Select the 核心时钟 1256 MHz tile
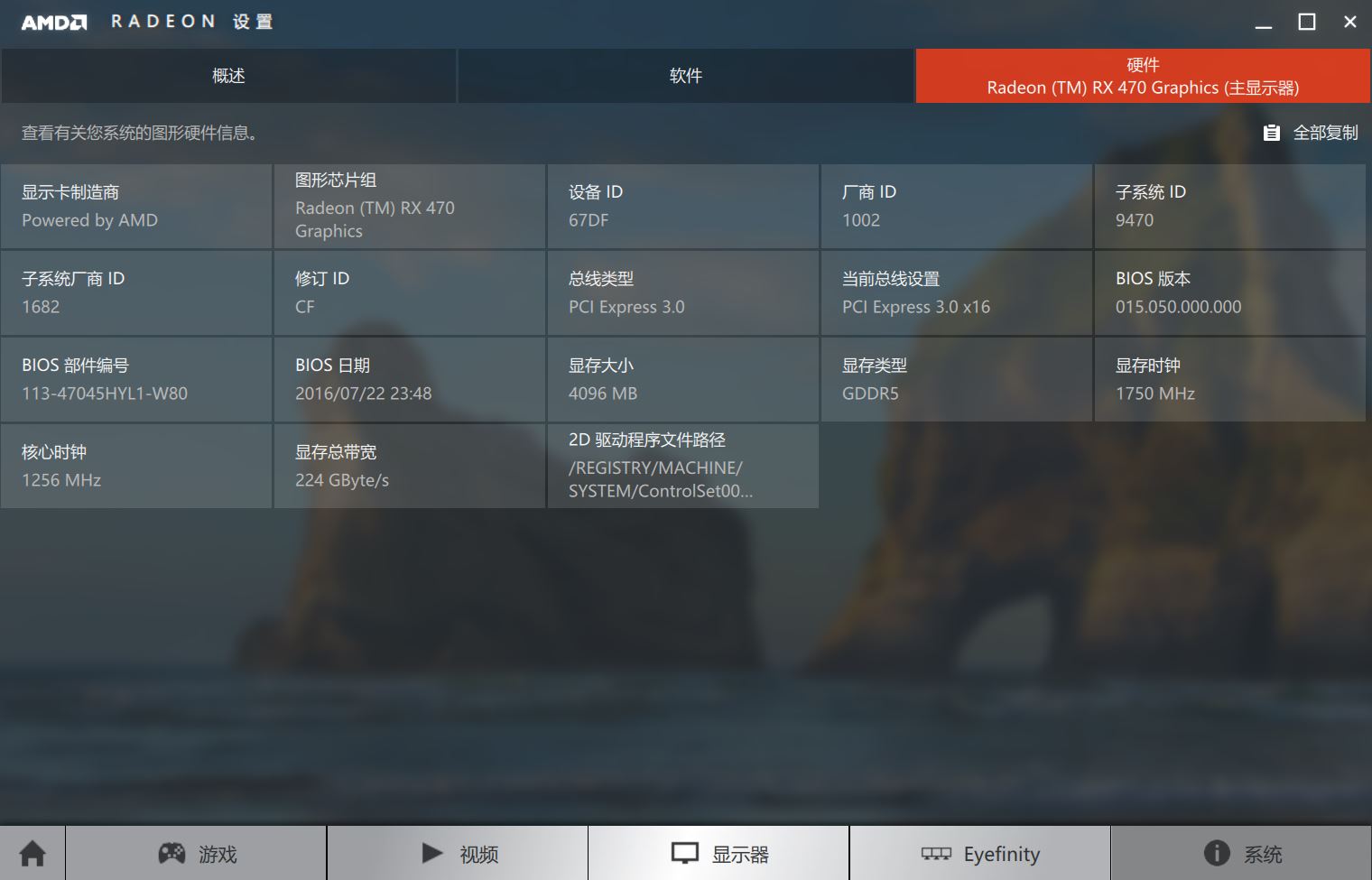 [x=136, y=466]
